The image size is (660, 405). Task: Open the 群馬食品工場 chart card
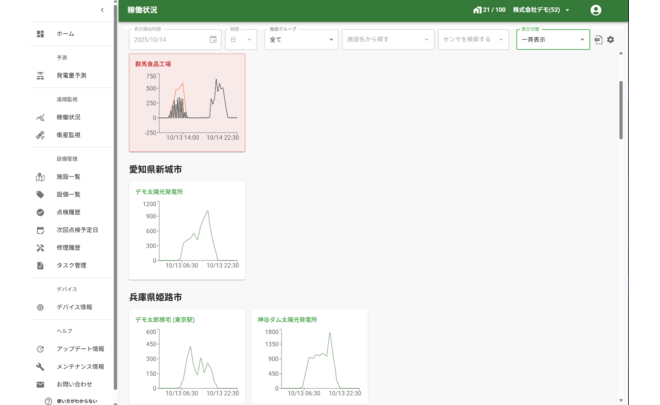click(187, 102)
